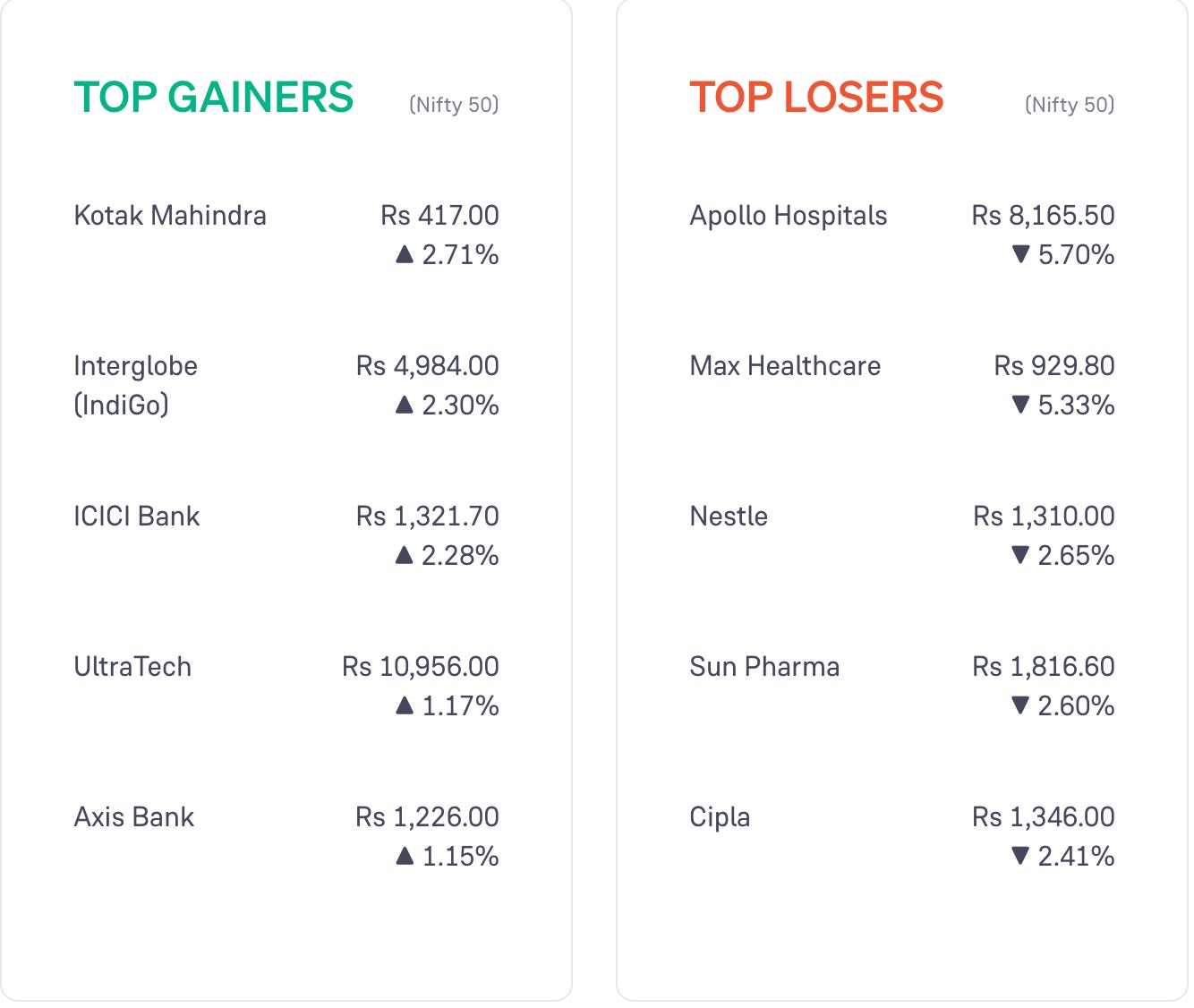Click the up arrow next to Axis Bank 1.15%
This screenshot has height=1008, width=1194.
point(404,857)
